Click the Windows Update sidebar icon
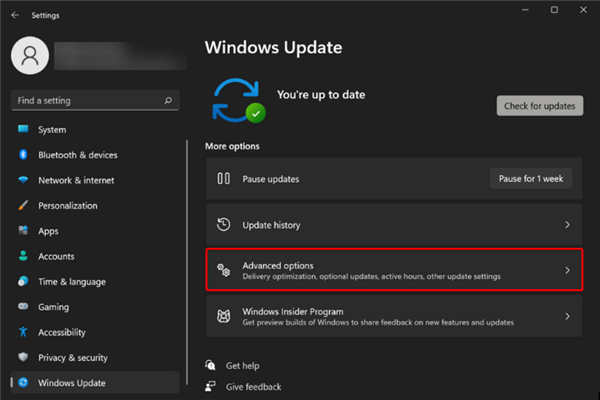The width and height of the screenshot is (600, 400). click(x=23, y=382)
